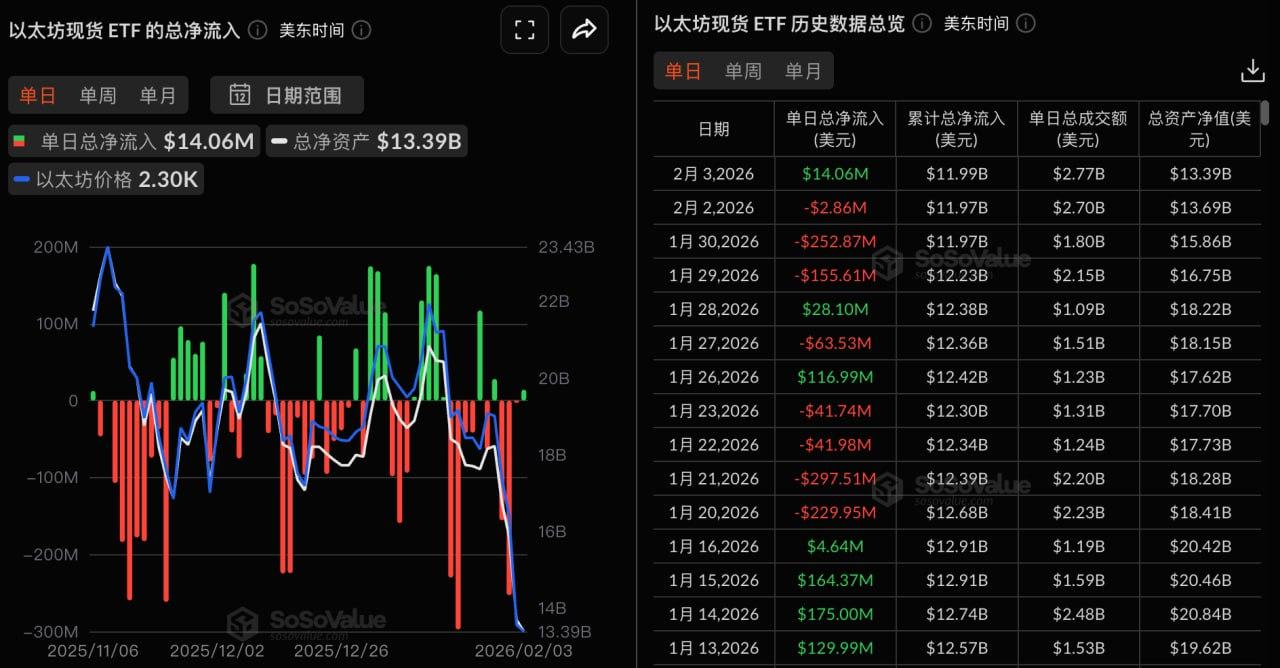Click the -$229.95M outflow cell

point(835,513)
